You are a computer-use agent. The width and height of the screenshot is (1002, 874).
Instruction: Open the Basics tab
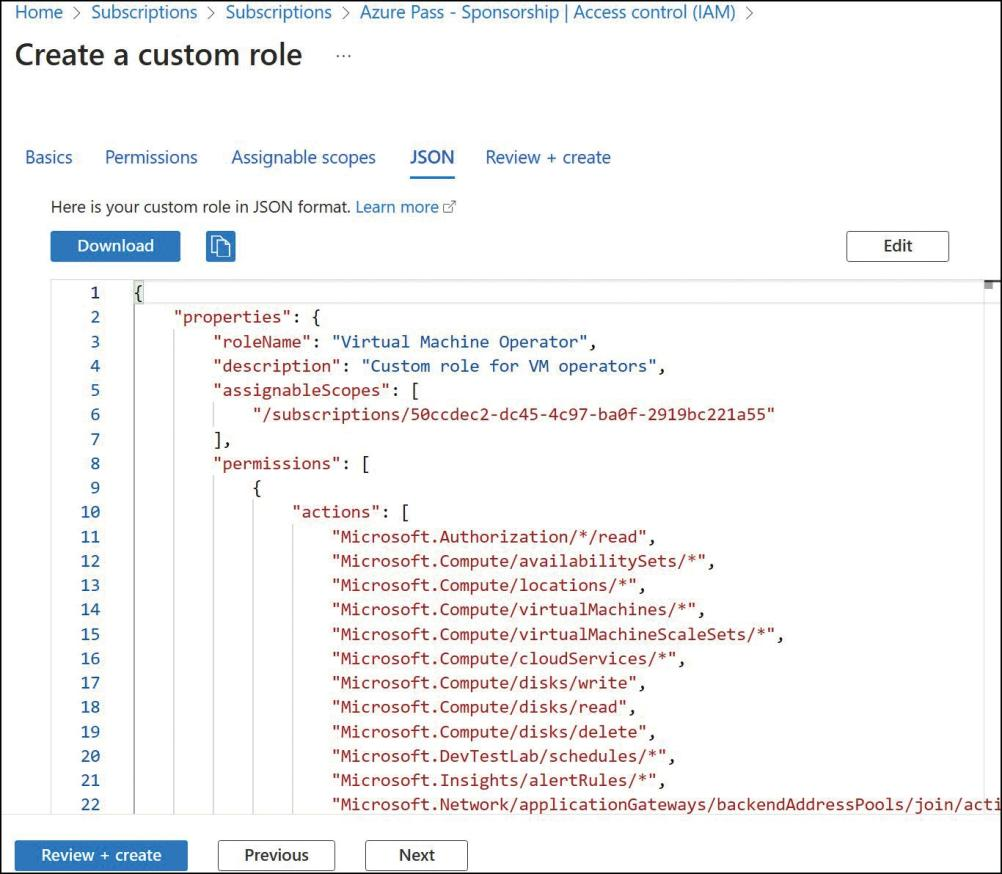(x=49, y=157)
